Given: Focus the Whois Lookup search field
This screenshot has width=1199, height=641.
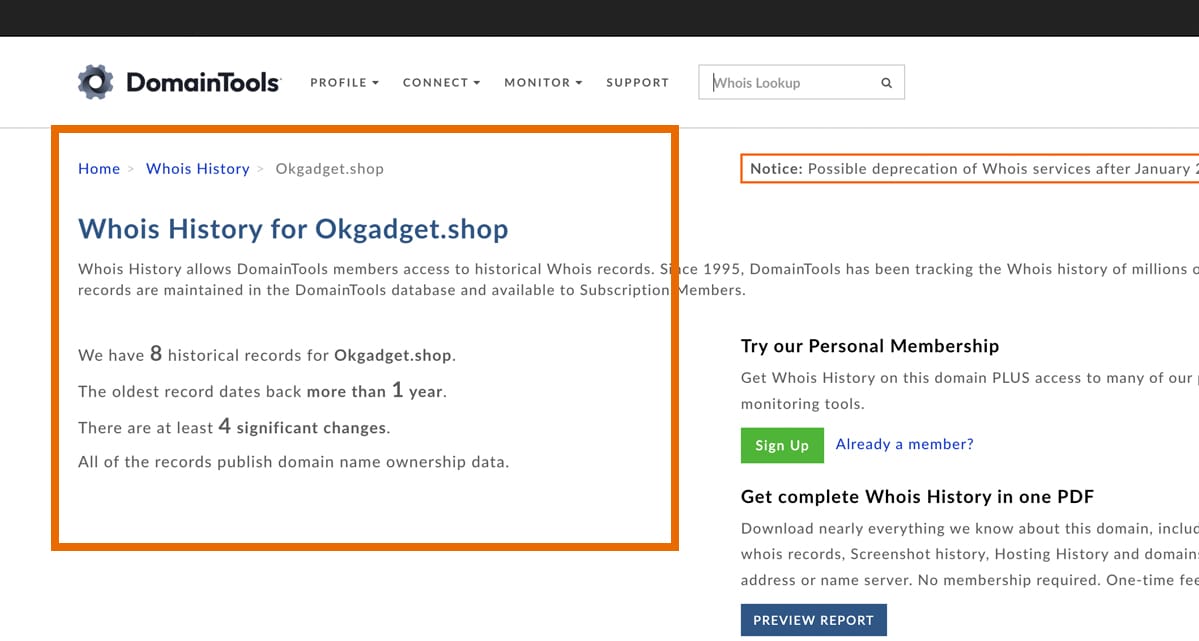Looking at the screenshot, I should pos(801,83).
